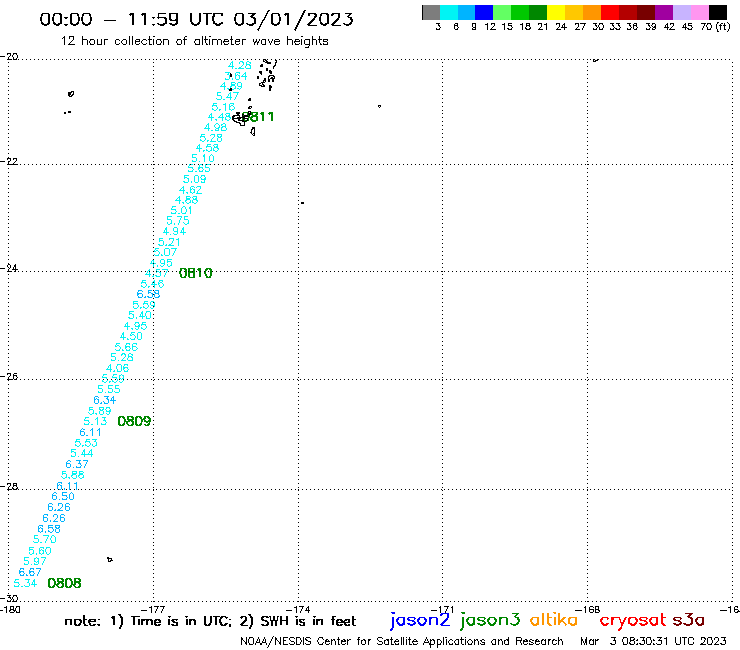Click the -171 longitude axis label
Screen dimensions: 740x650
[443, 610]
